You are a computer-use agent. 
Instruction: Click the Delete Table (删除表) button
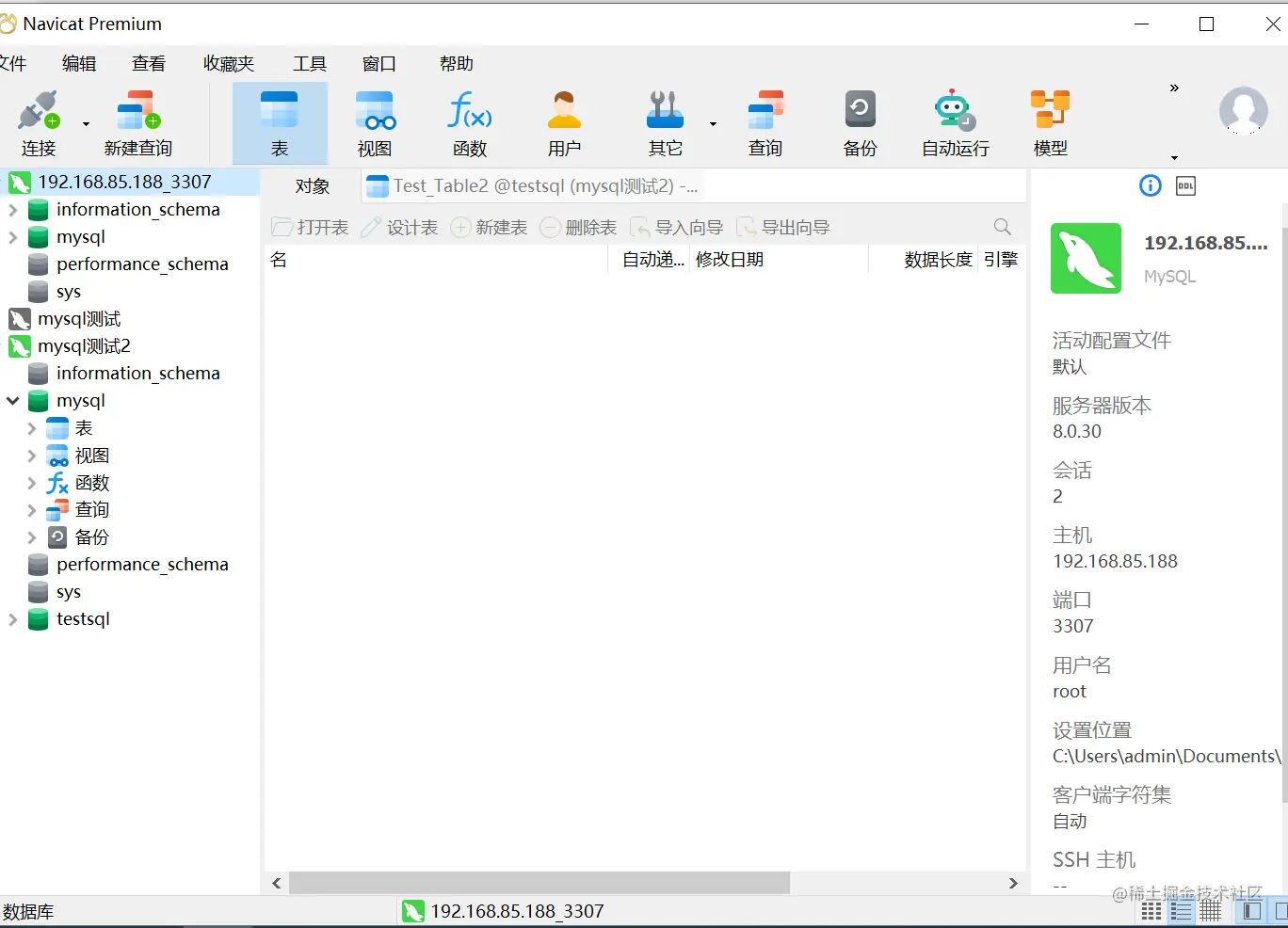tap(578, 227)
